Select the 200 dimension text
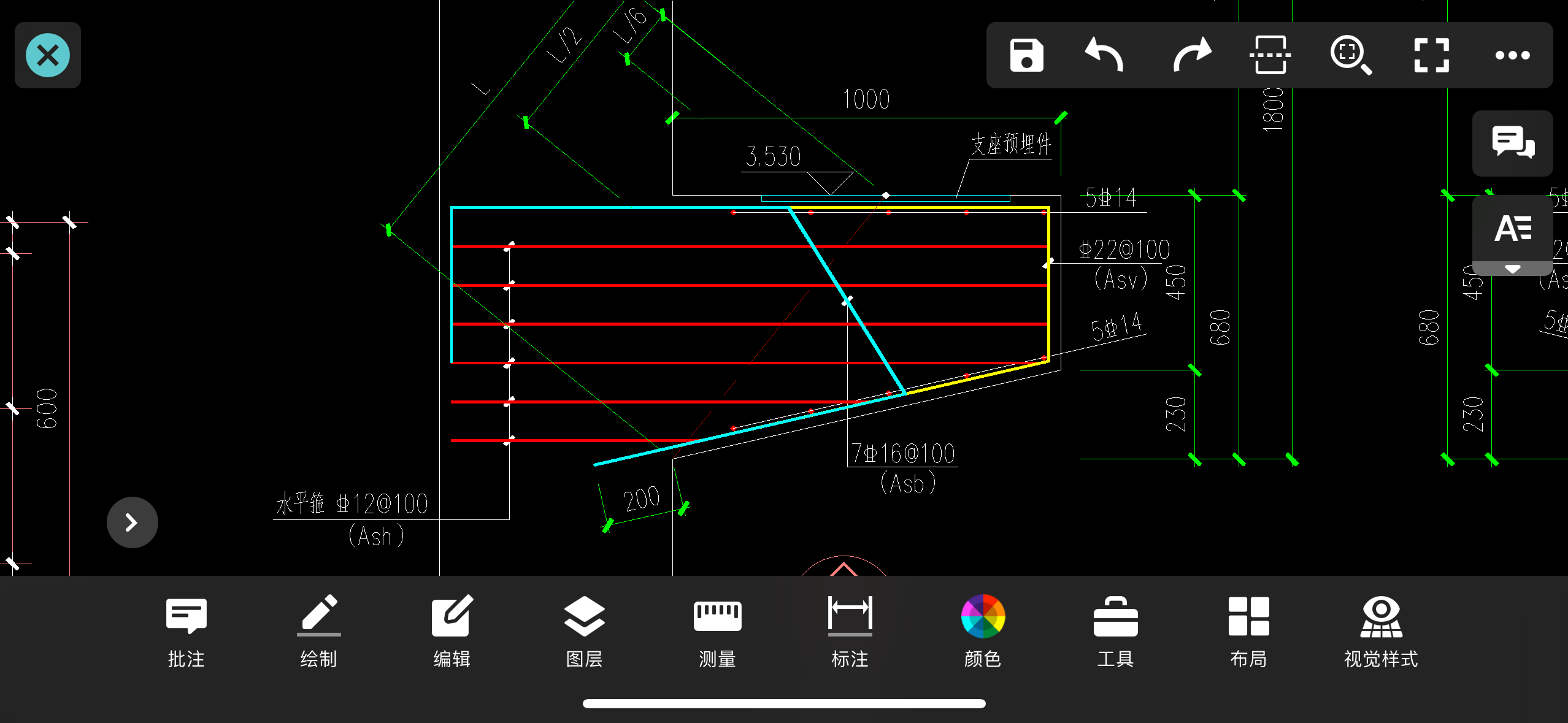 (x=642, y=499)
